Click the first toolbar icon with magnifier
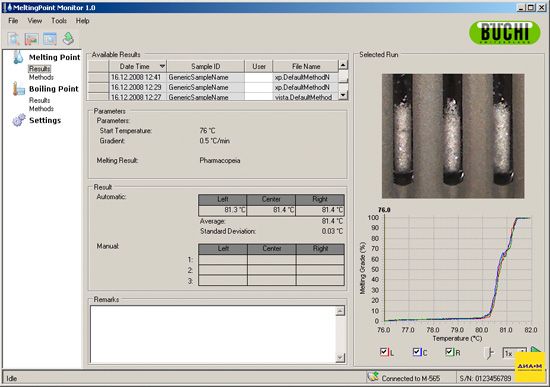 (14, 39)
